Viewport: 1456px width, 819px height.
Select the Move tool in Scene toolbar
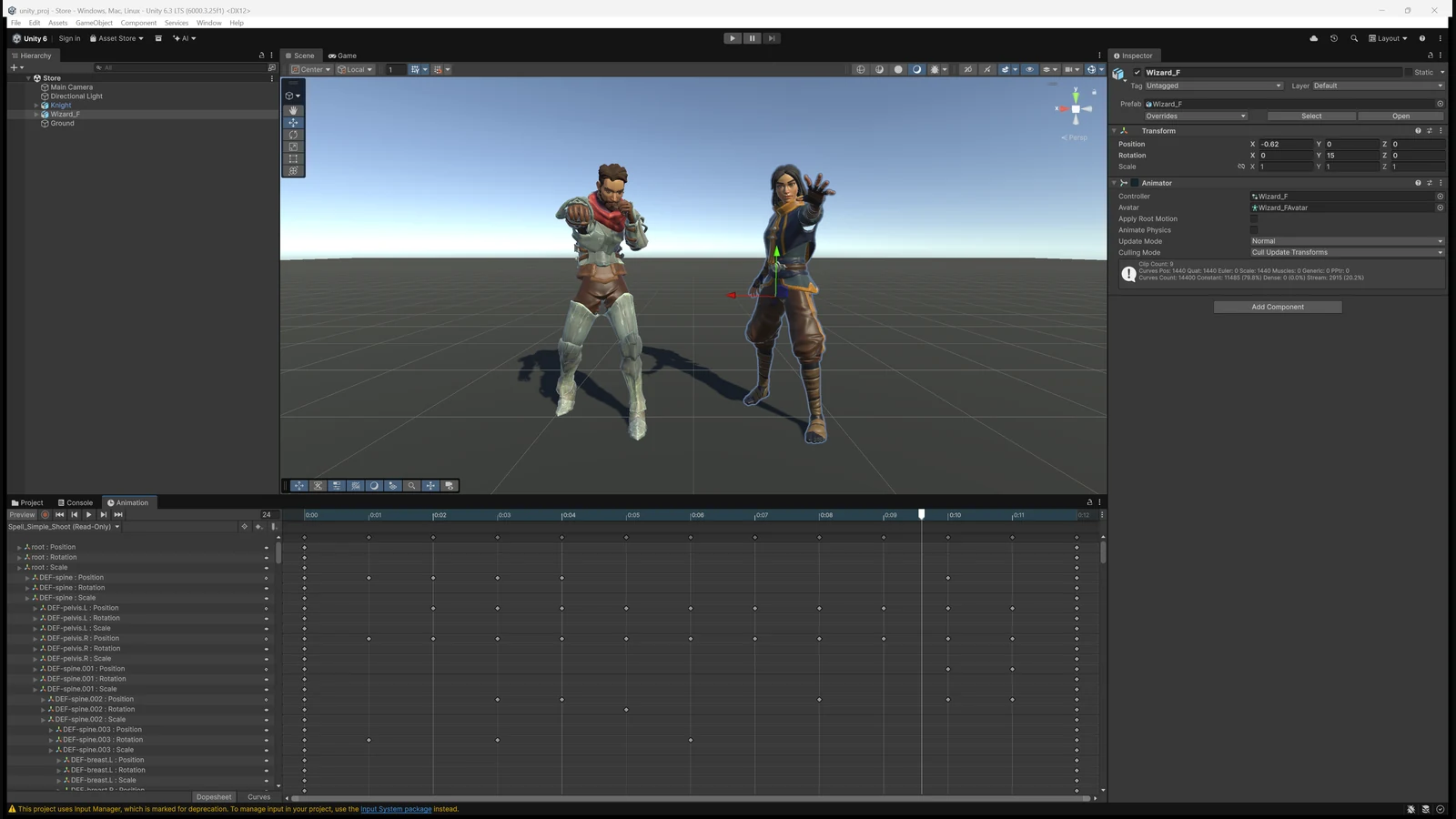click(x=293, y=122)
